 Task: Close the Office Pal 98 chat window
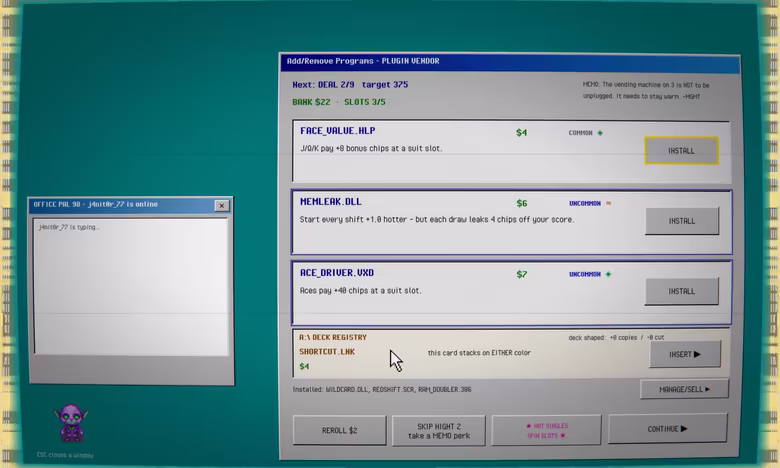[222, 205]
